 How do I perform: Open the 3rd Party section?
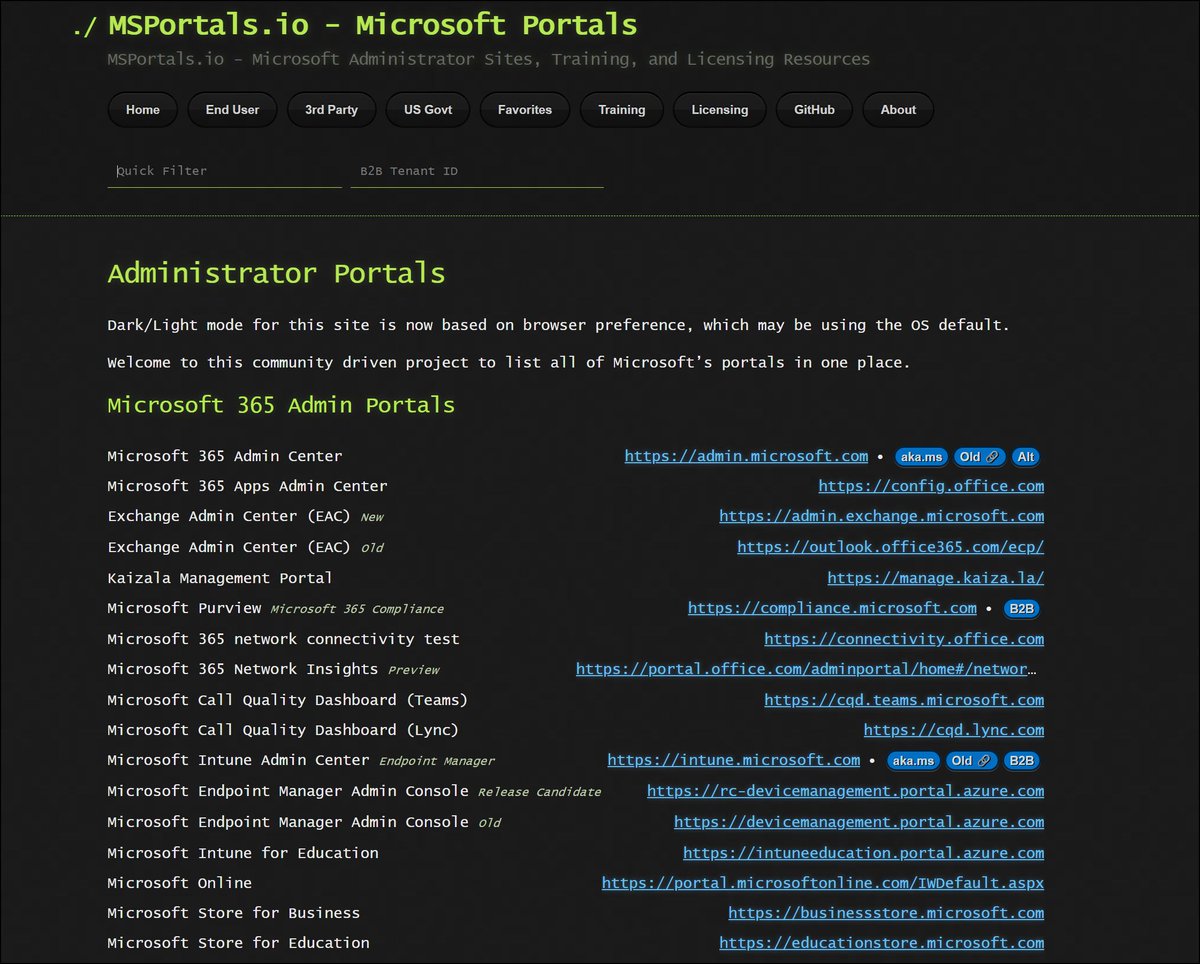pos(331,110)
